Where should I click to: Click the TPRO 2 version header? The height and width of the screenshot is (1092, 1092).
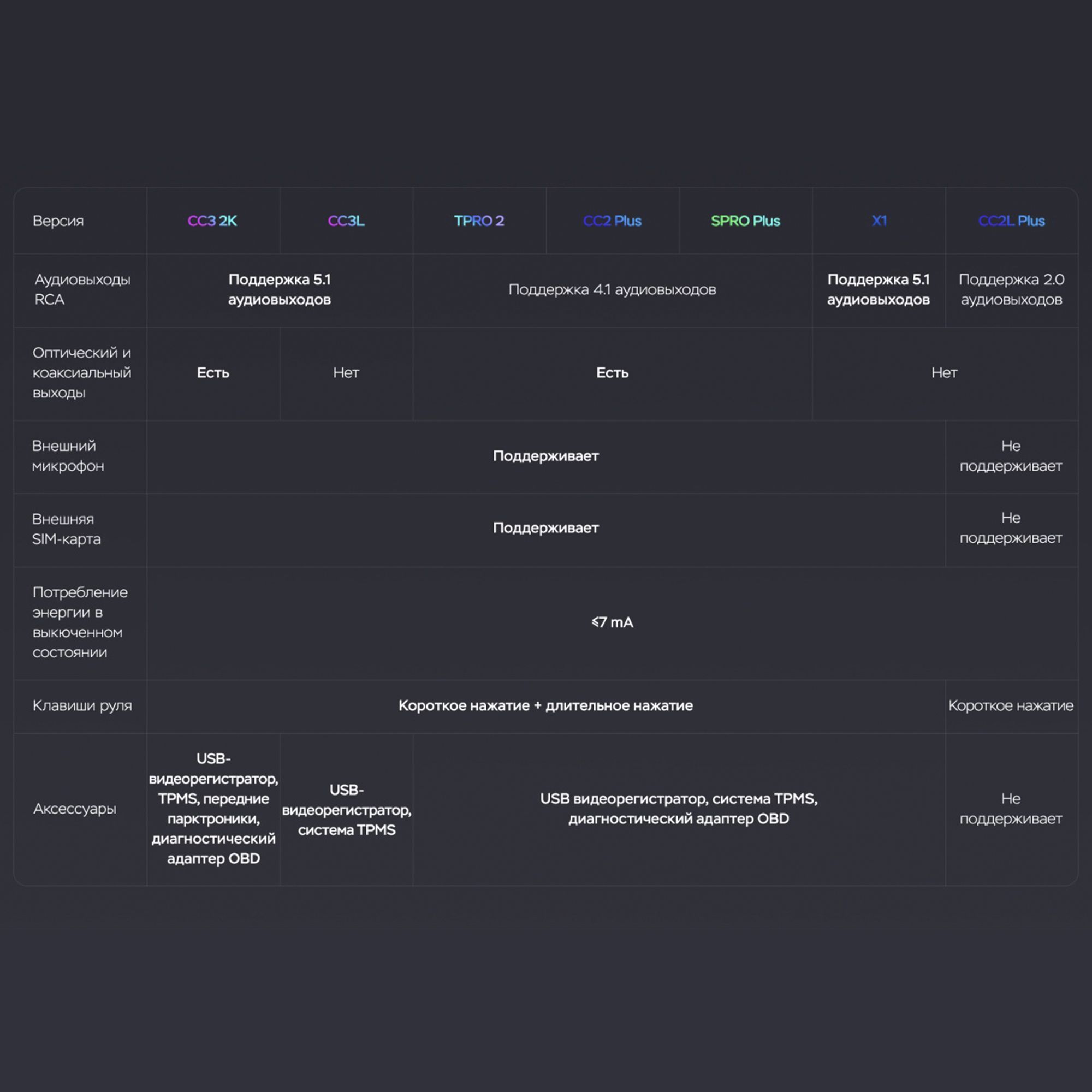(x=479, y=221)
